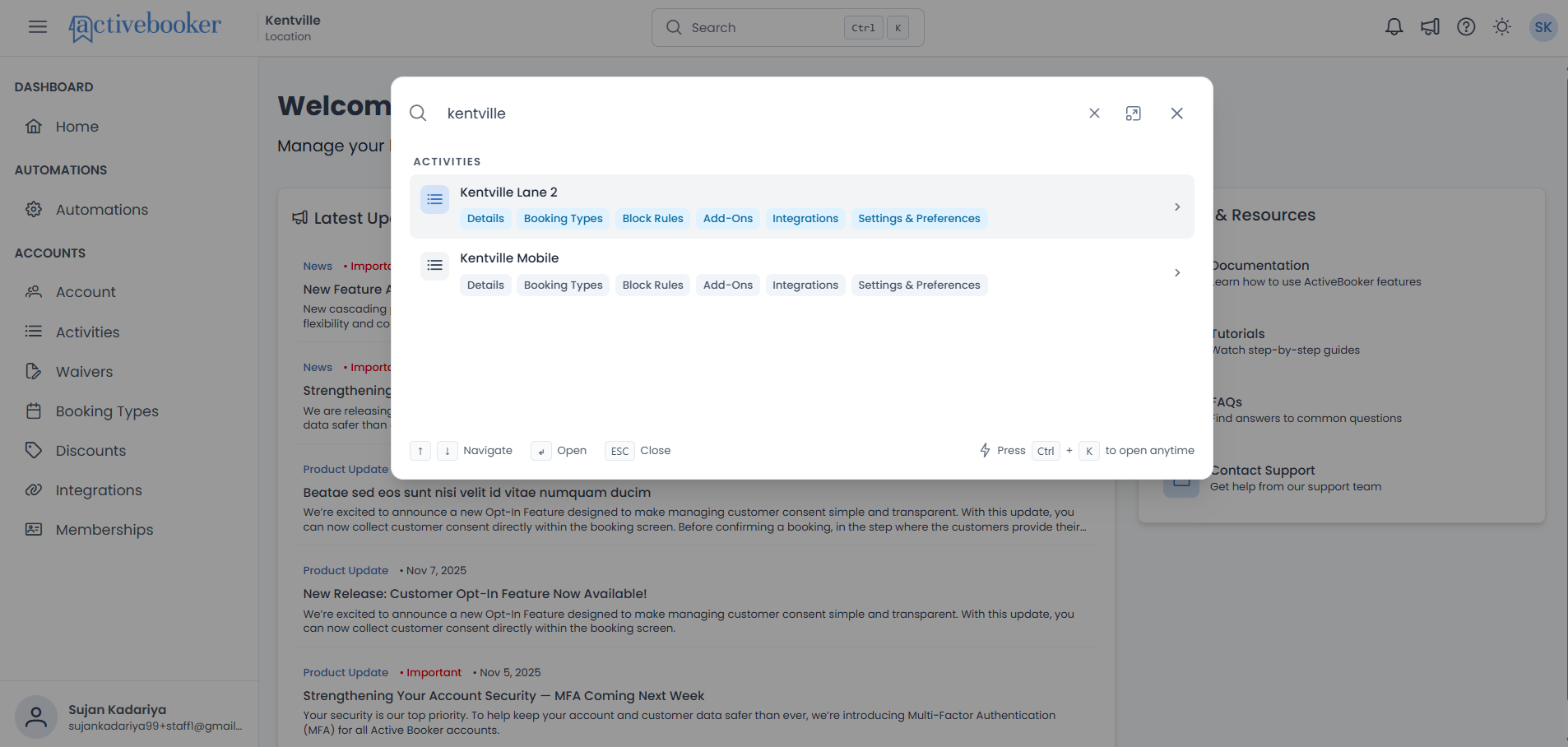Click the user profile avatar at sidebar bottom
This screenshot has width=1568, height=747.
(36, 717)
